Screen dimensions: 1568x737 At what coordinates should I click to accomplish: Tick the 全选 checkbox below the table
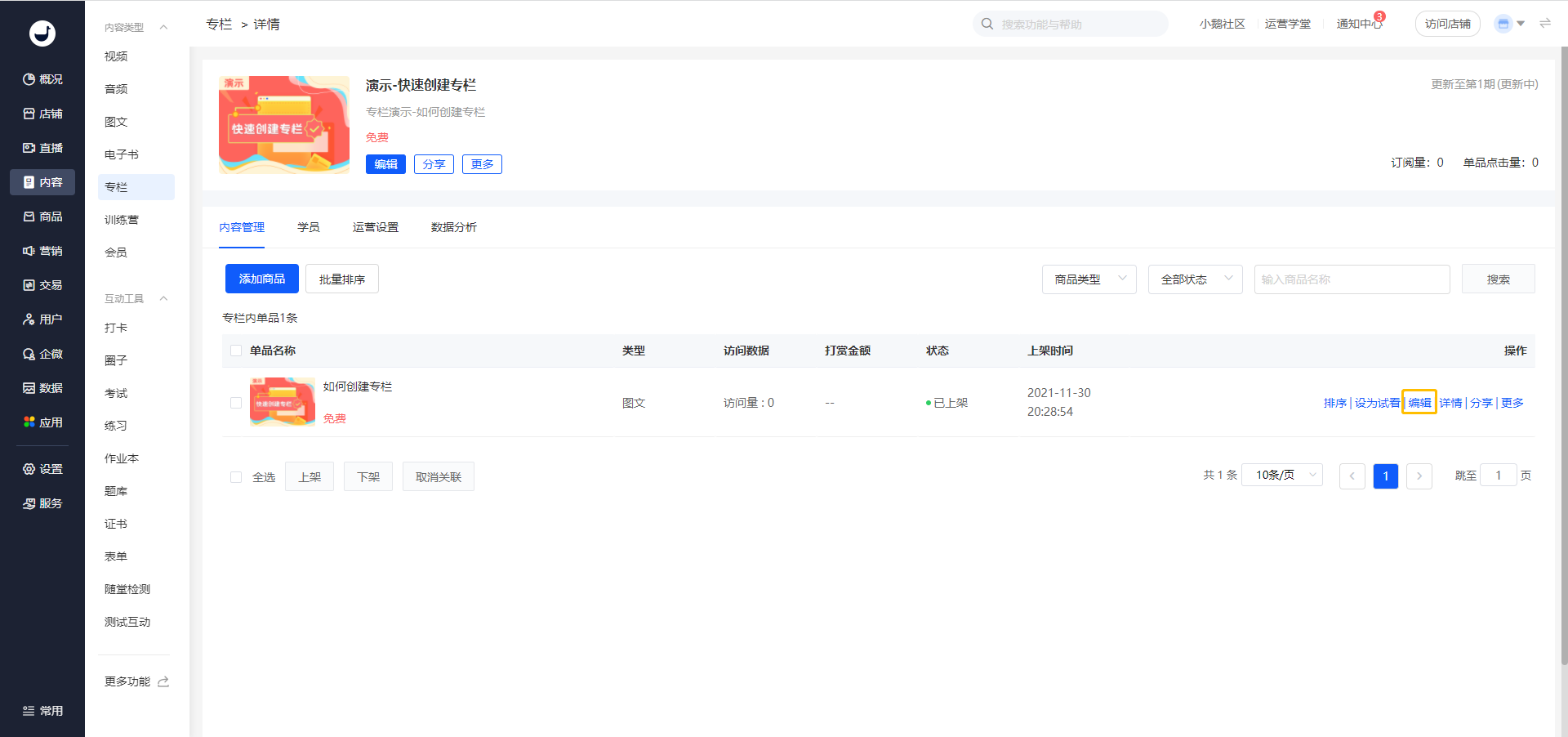236,477
